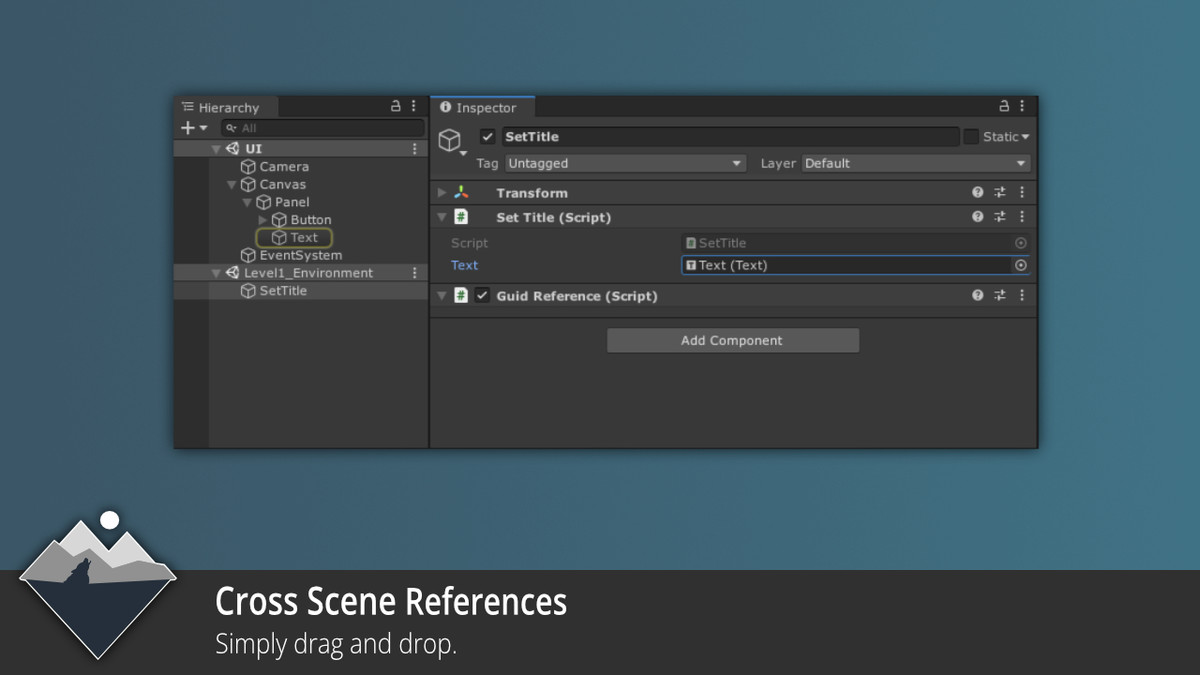Click the presets icon on Set Title script
This screenshot has width=1200, height=675.
pyautogui.click(x=999, y=217)
